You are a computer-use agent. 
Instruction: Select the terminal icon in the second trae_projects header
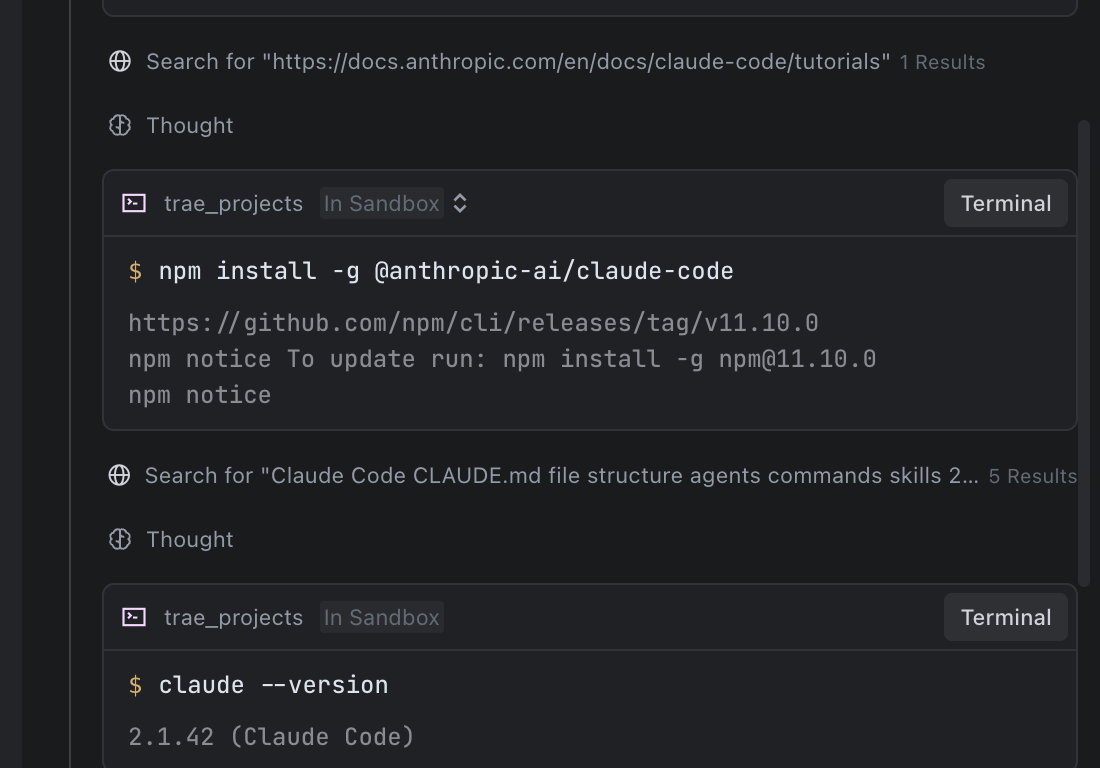133,617
